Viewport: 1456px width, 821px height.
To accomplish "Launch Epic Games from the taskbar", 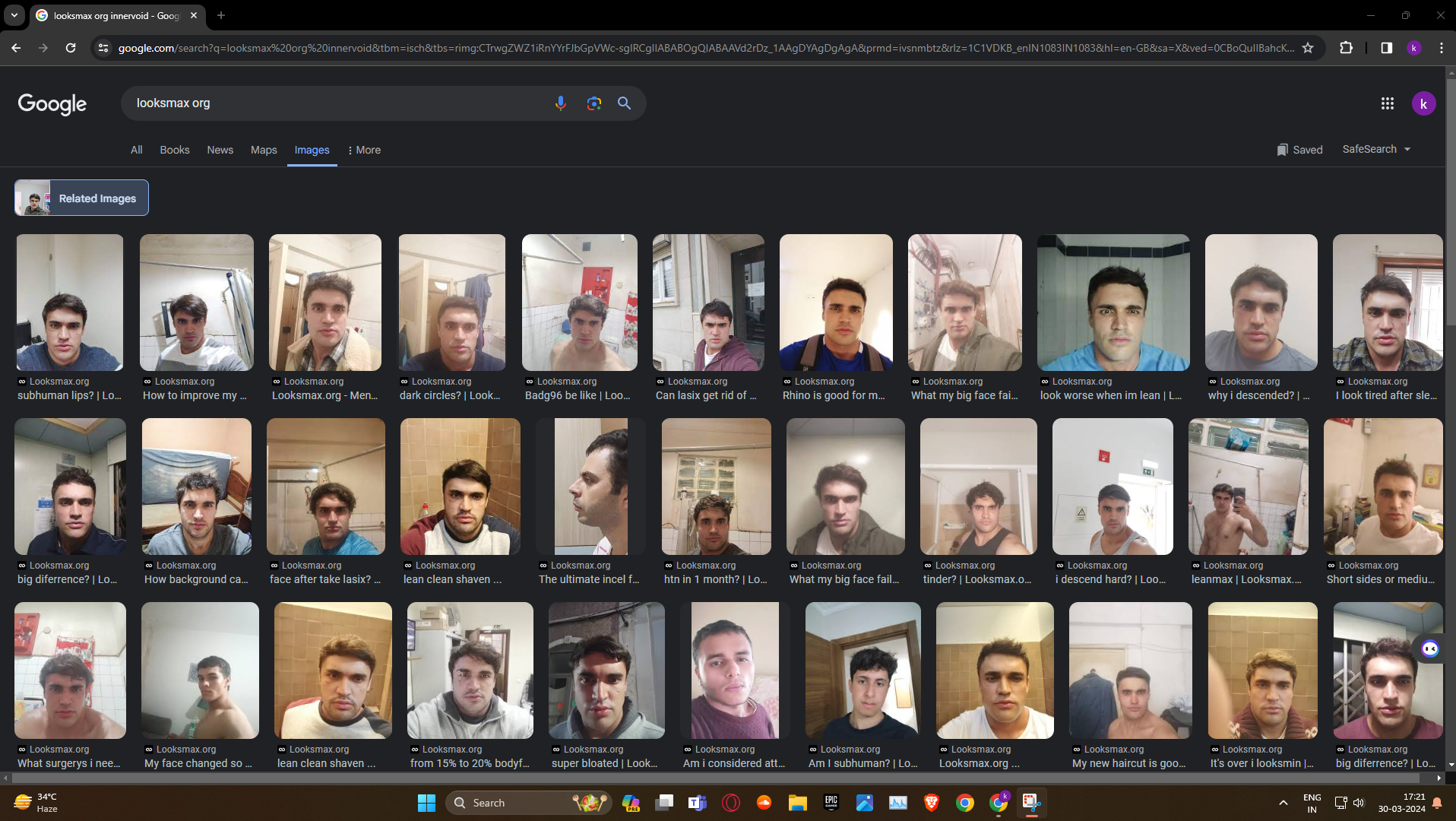I will (x=831, y=803).
